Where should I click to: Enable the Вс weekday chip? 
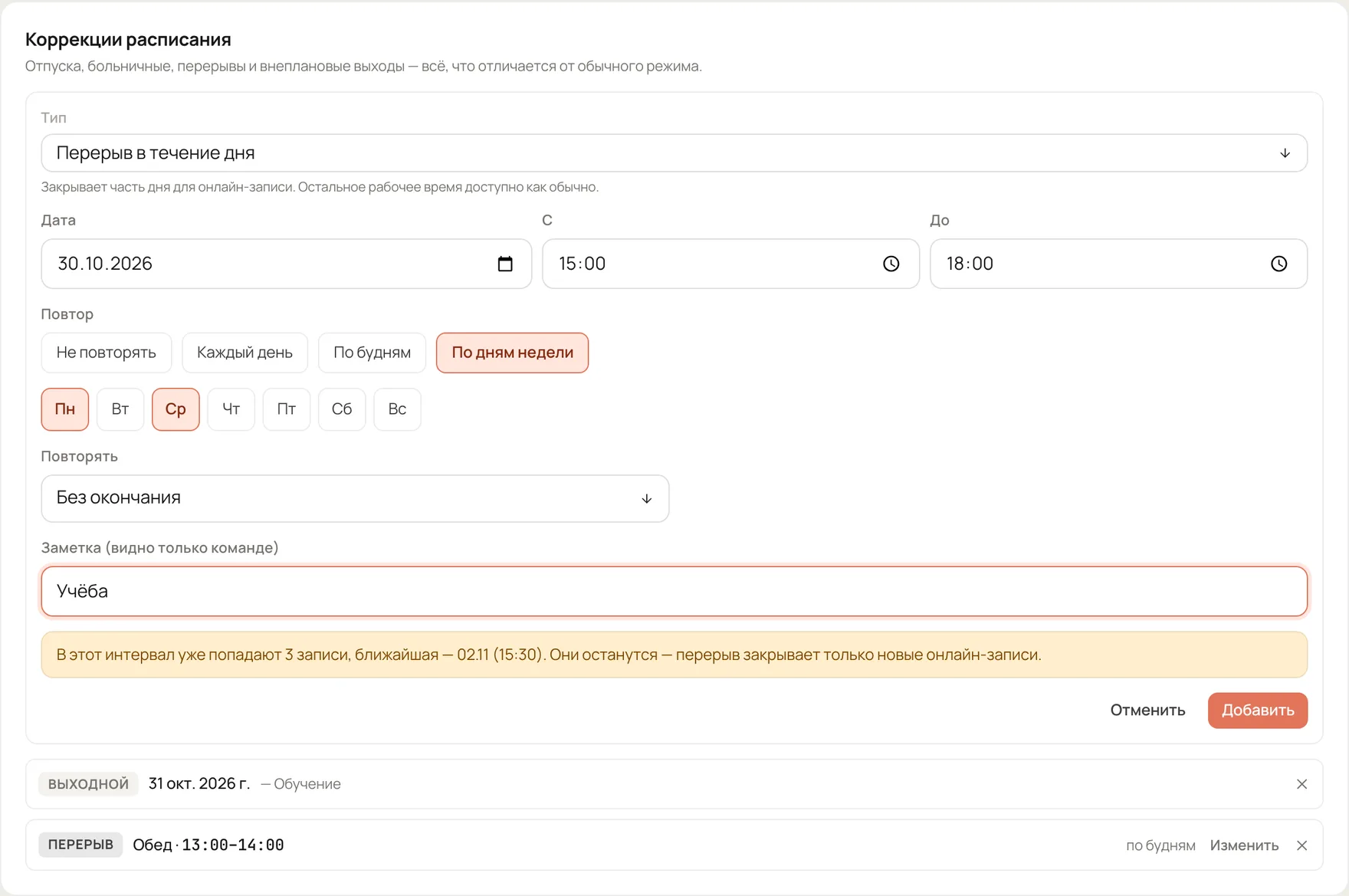(397, 409)
